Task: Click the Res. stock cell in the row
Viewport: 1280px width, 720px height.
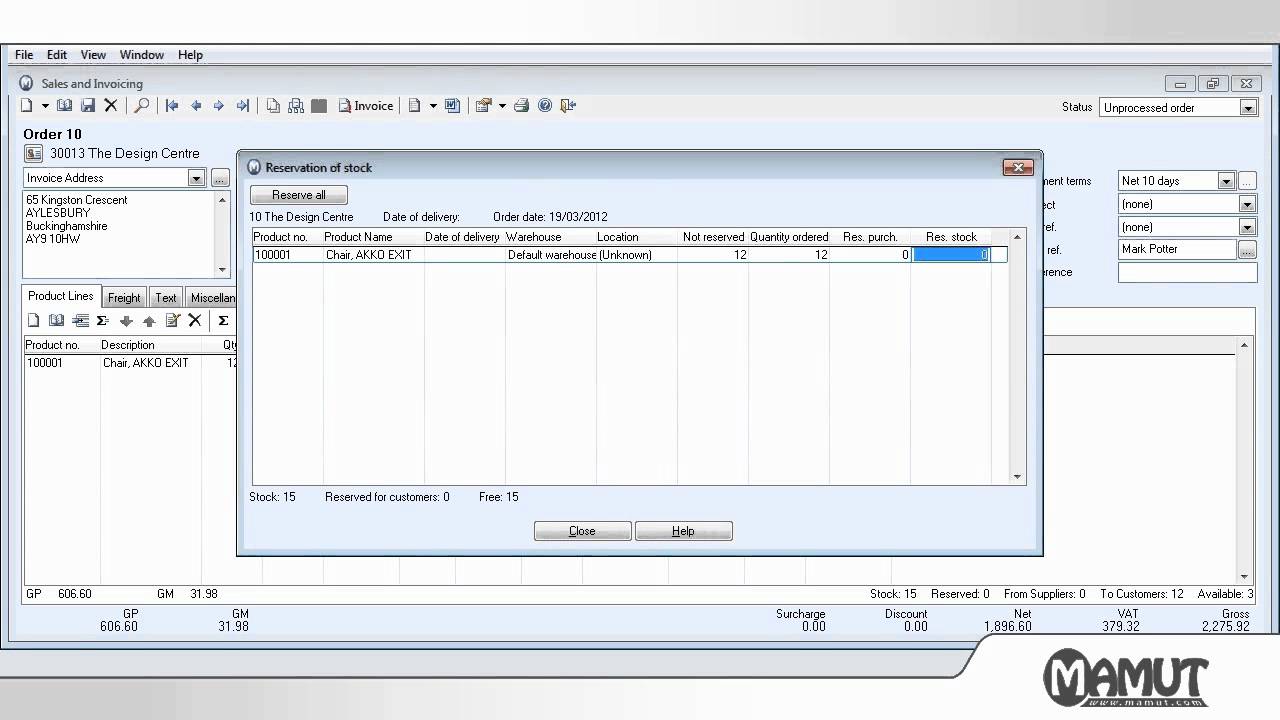Action: pyautogui.click(x=951, y=255)
